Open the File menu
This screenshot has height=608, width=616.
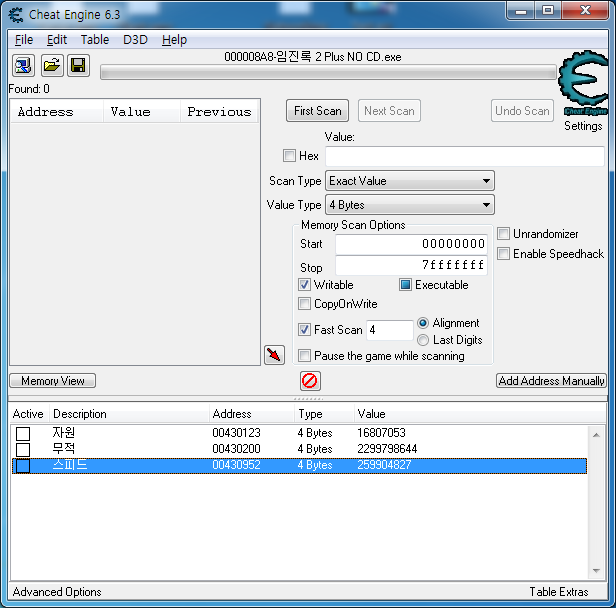click(24, 40)
